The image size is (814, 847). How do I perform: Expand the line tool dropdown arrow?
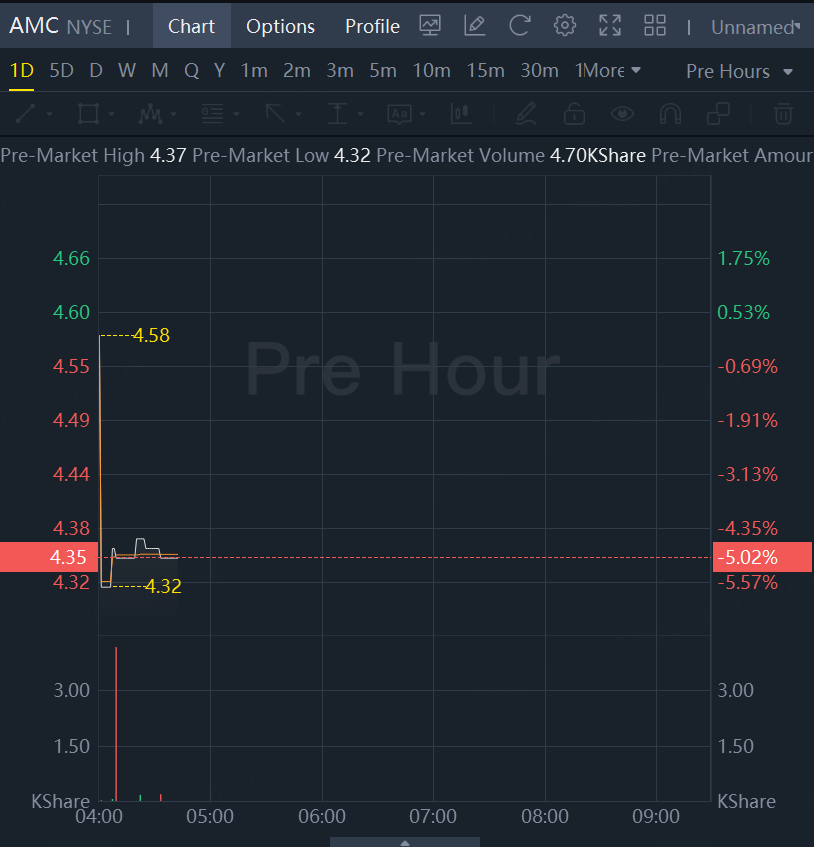pyautogui.click(x=50, y=115)
